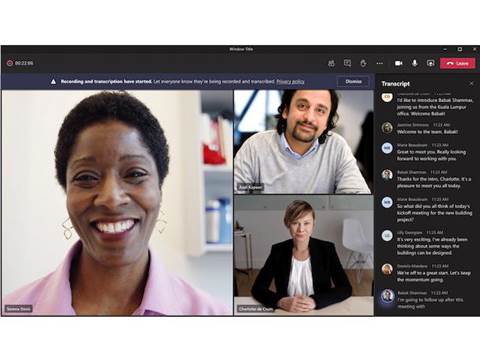The width and height of the screenshot is (480, 360).
Task: Select Charlotte's video tile at bottom
Action: [303, 255]
